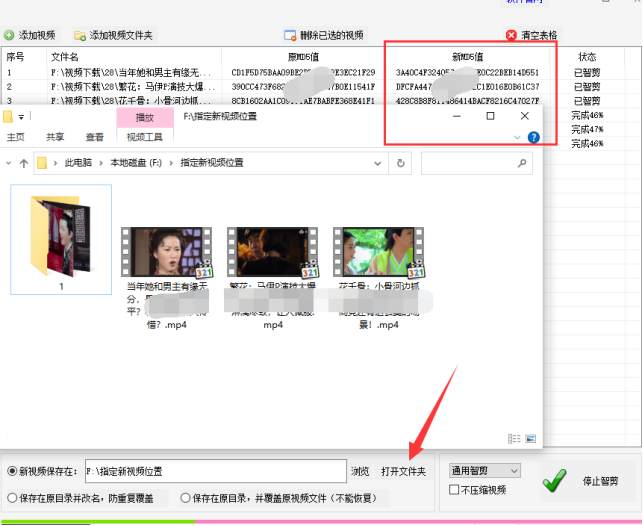Open the 查看 ribbon tab
643x526 pixels.
pos(94,137)
